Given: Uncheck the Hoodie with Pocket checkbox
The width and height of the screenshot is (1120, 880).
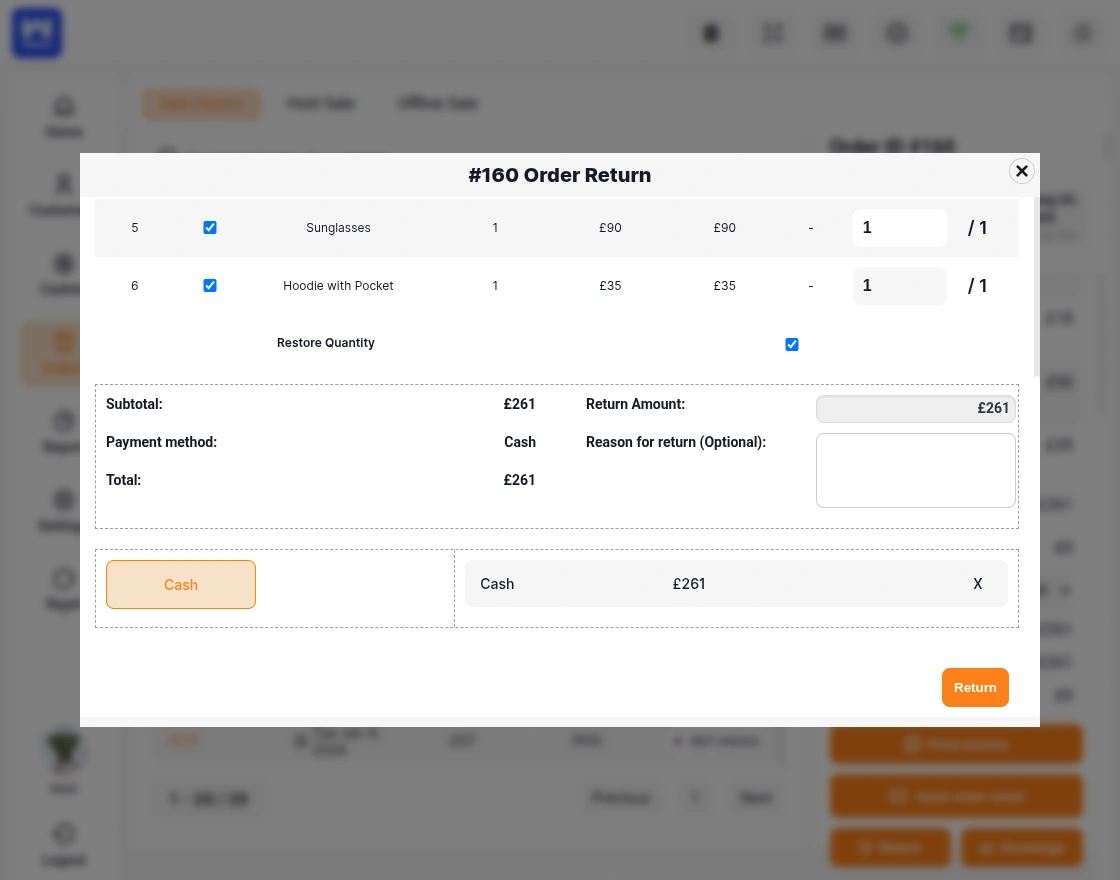Looking at the screenshot, I should (210, 285).
